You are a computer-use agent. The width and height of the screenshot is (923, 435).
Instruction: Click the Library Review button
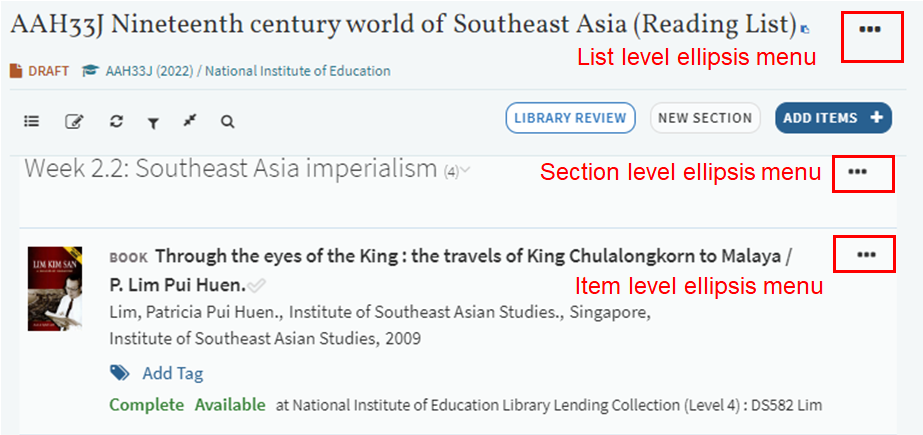click(x=570, y=118)
